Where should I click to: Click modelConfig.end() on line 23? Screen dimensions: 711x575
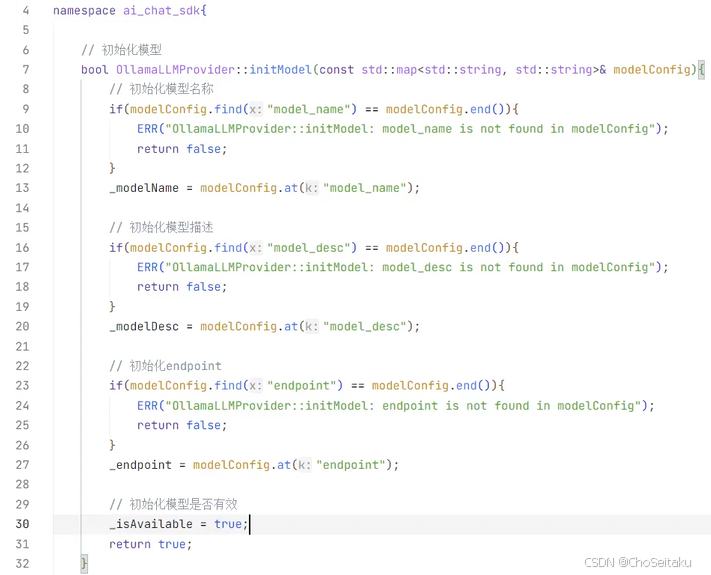[x=431, y=385]
